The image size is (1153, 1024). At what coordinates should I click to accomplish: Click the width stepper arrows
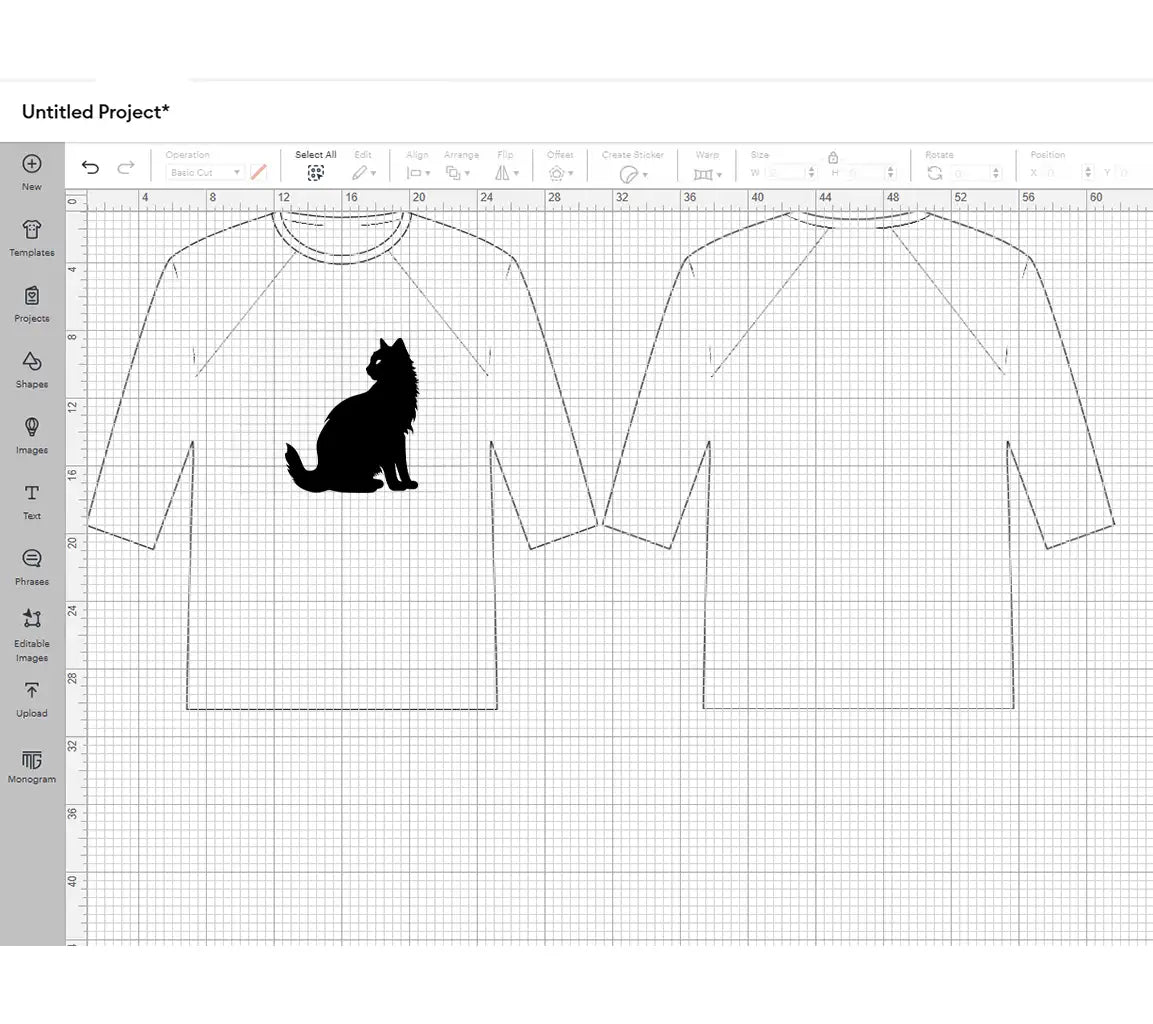pos(812,173)
